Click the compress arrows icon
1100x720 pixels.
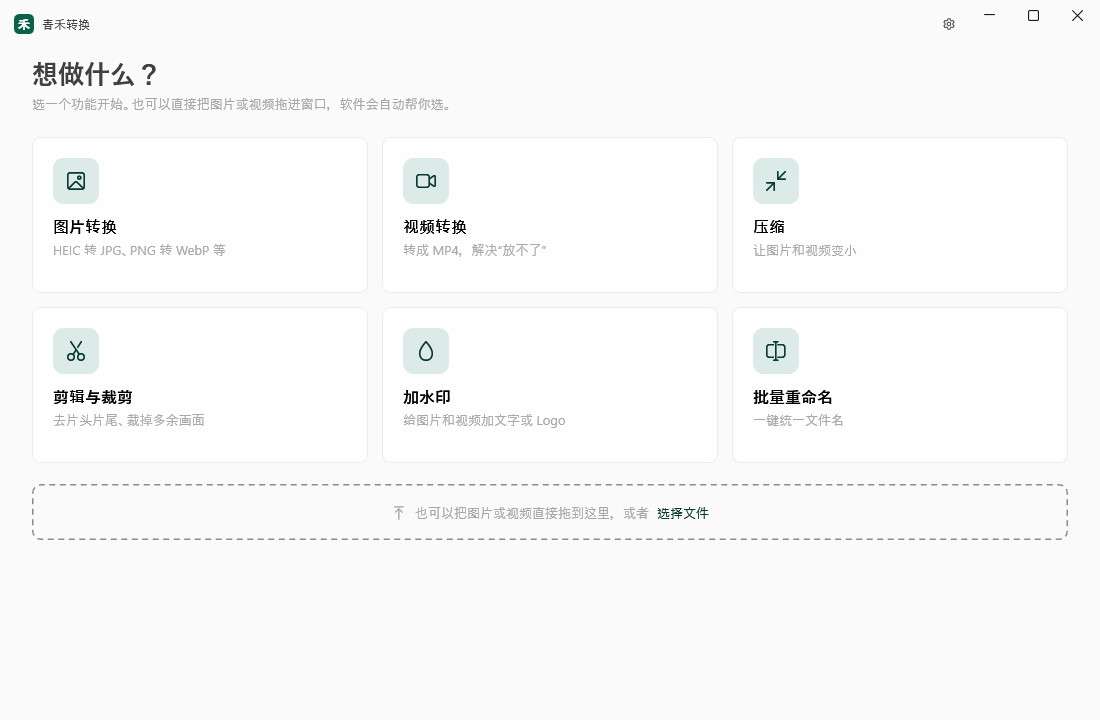tap(776, 181)
